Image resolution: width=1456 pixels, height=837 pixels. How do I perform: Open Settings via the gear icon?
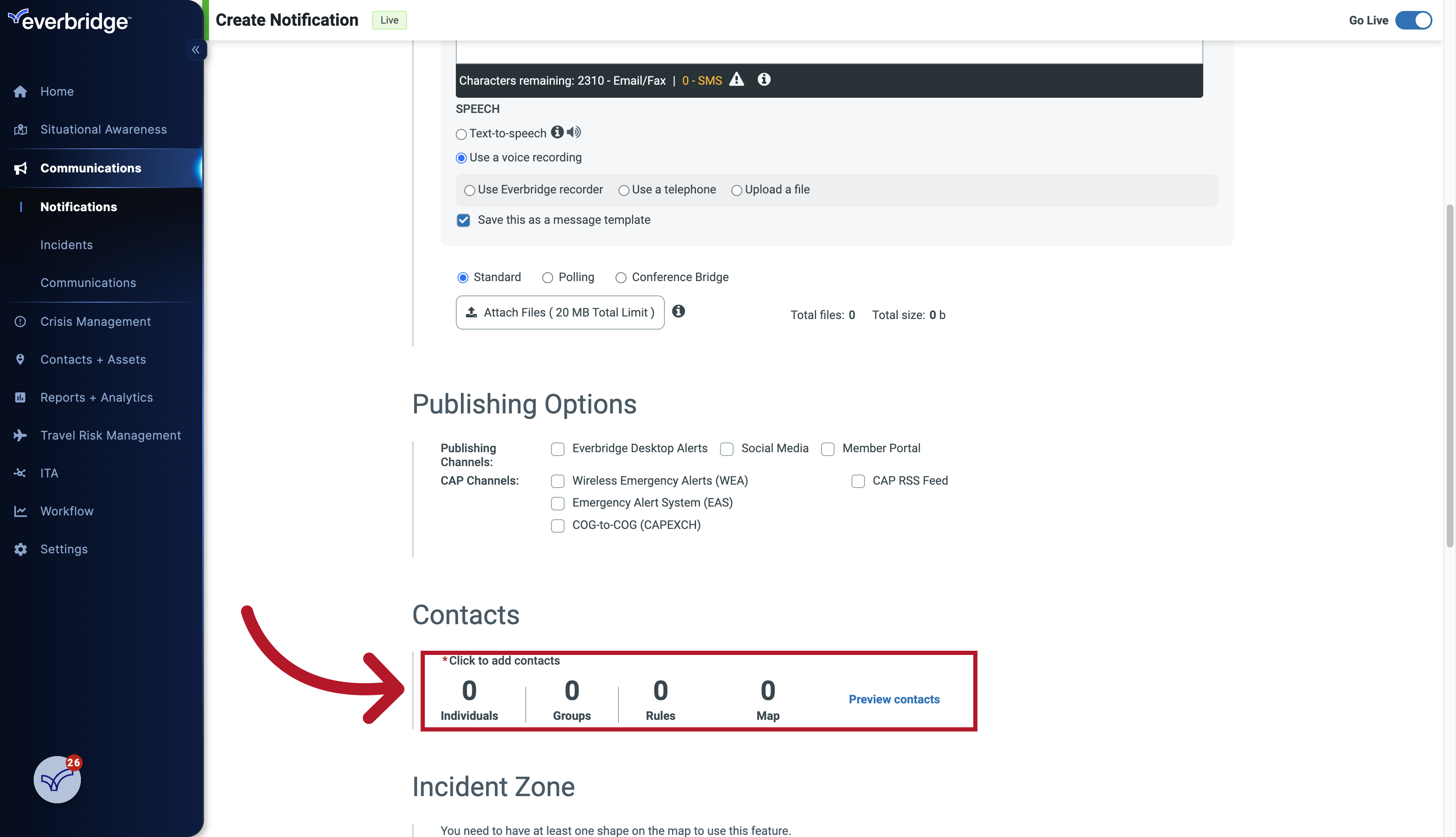[x=20, y=549]
